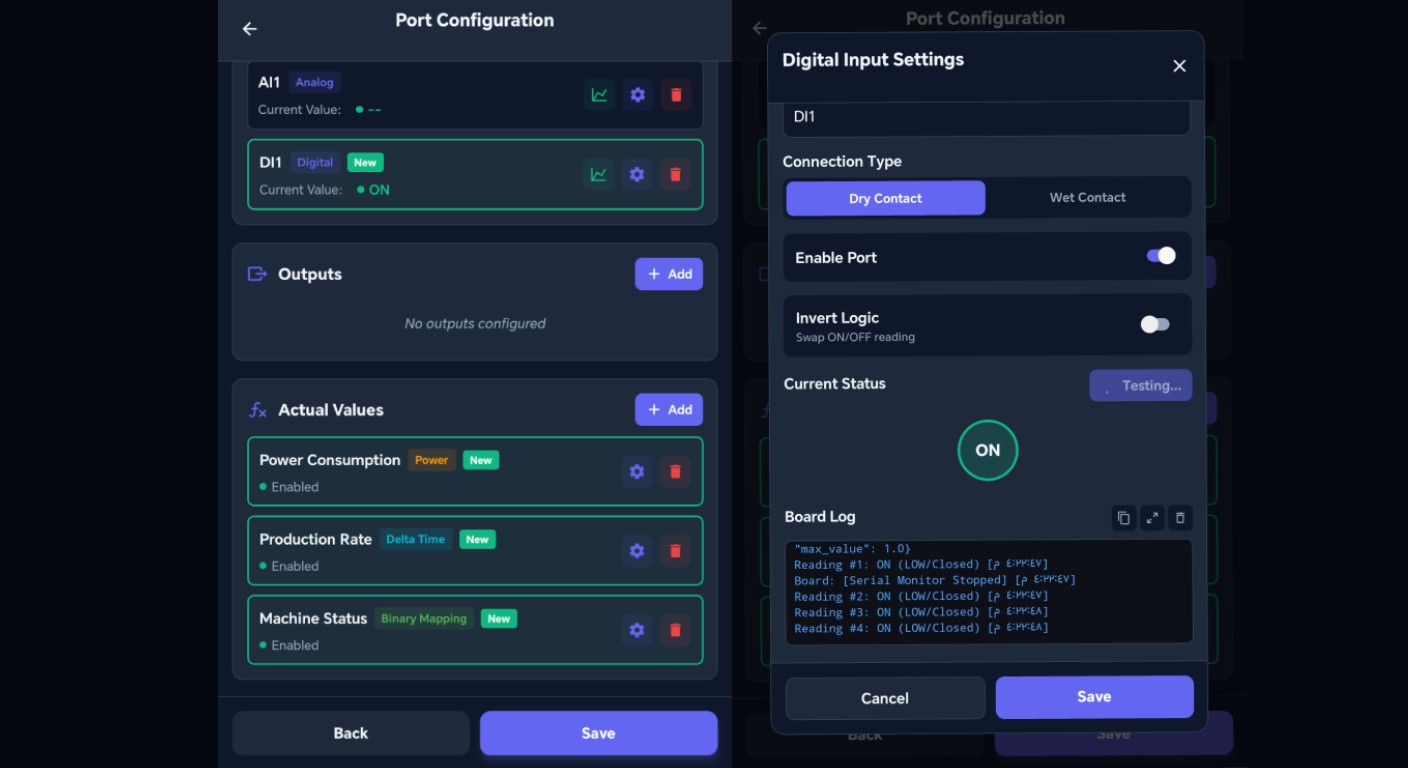Viewport: 1408px width, 768px height.
Task: Open chart view for DI1 port
Action: (x=598, y=174)
